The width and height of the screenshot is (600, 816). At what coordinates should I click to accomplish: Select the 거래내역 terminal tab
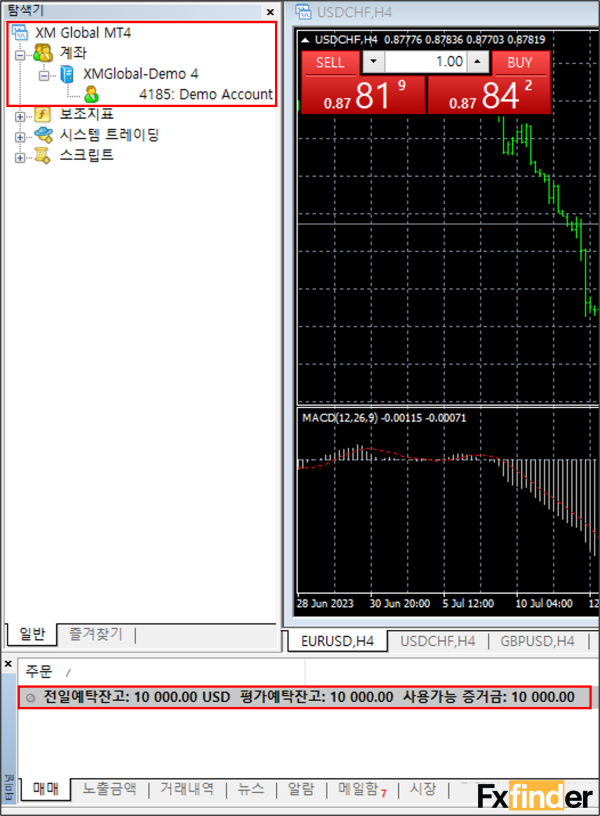(x=187, y=789)
